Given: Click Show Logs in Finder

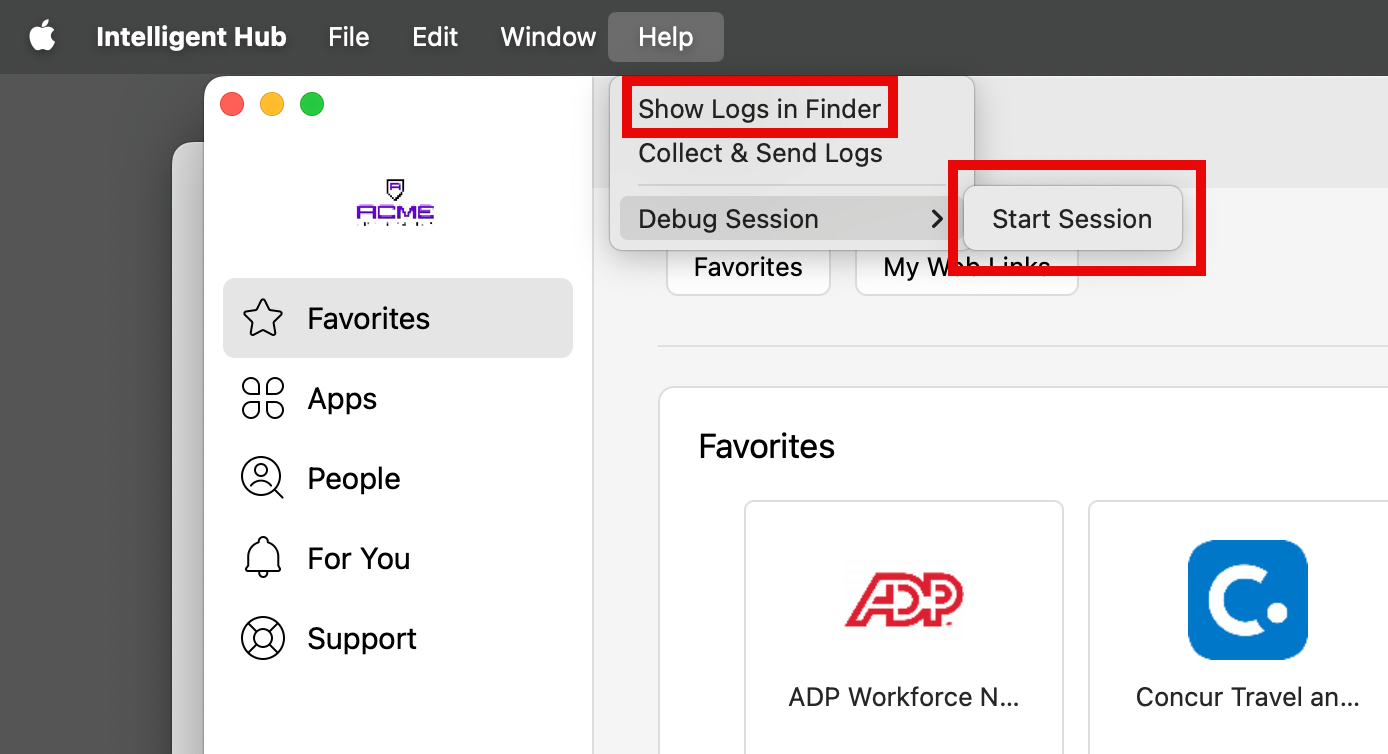Looking at the screenshot, I should [760, 108].
